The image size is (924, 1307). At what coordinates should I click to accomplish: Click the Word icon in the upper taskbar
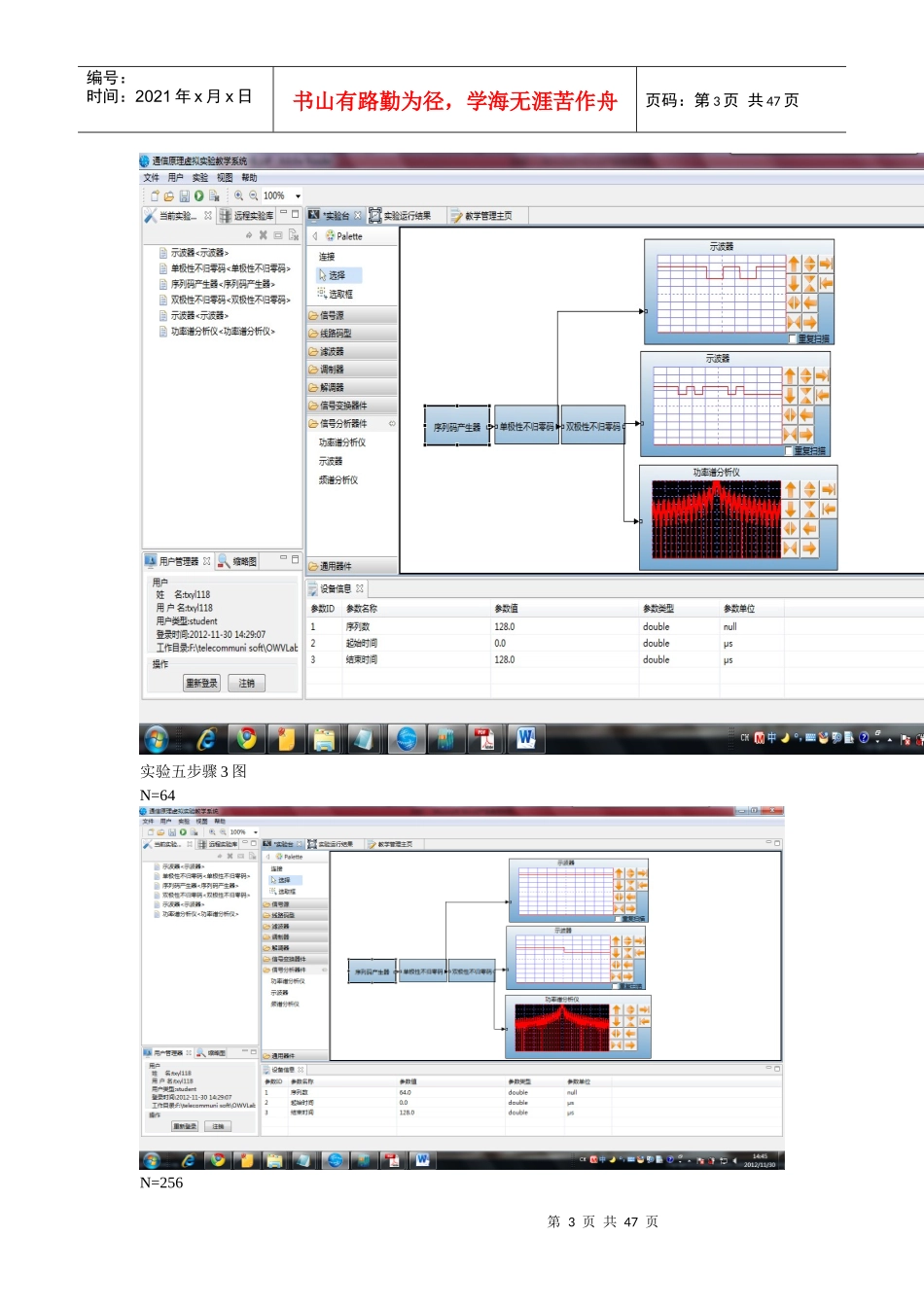(525, 739)
